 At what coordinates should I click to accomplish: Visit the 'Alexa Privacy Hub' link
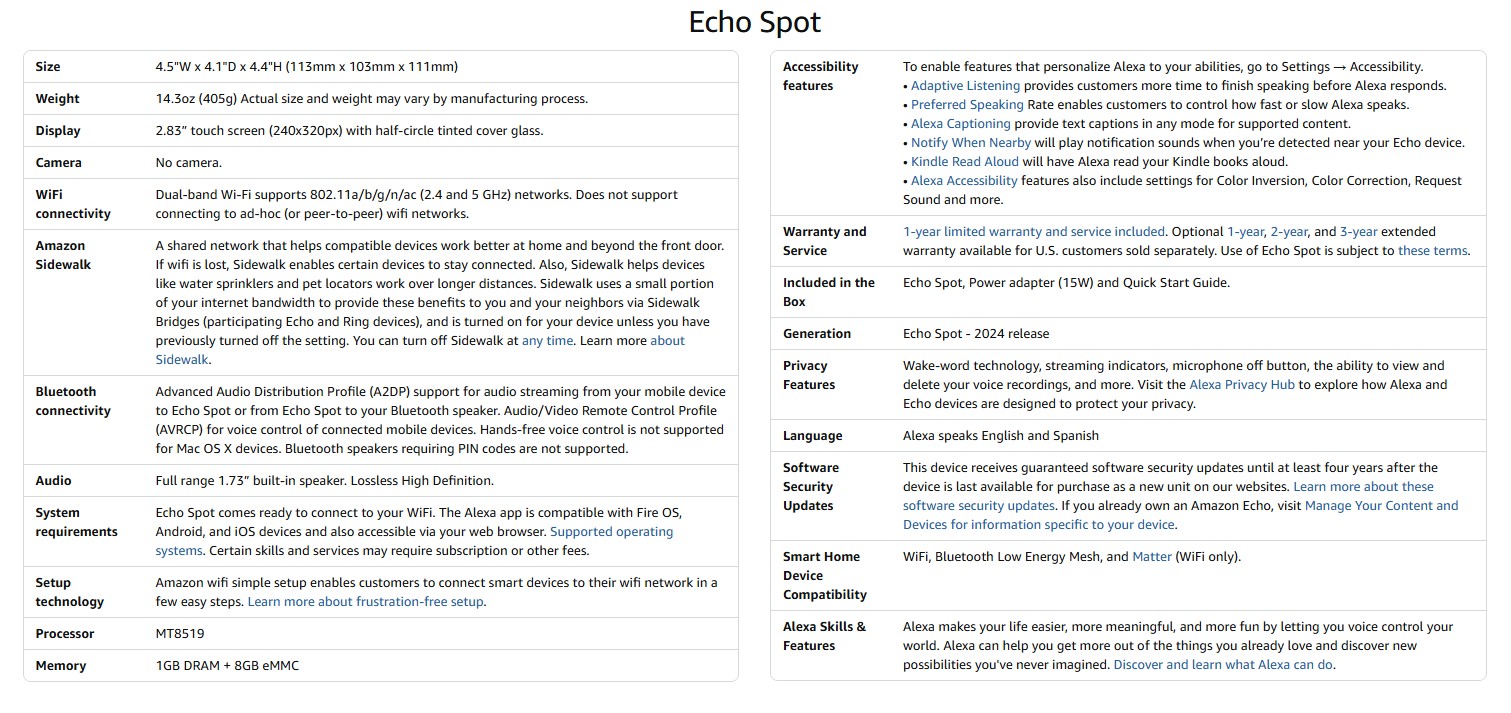coord(1241,384)
